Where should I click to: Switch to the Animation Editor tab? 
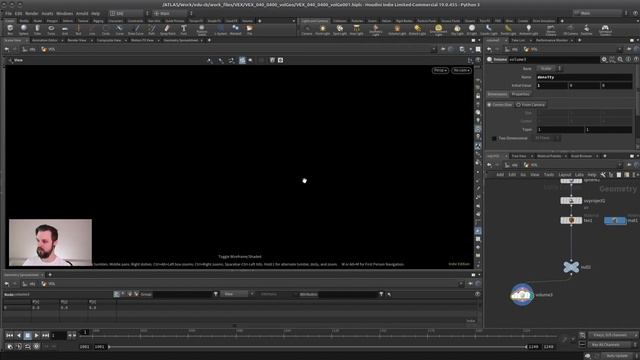tap(44, 40)
